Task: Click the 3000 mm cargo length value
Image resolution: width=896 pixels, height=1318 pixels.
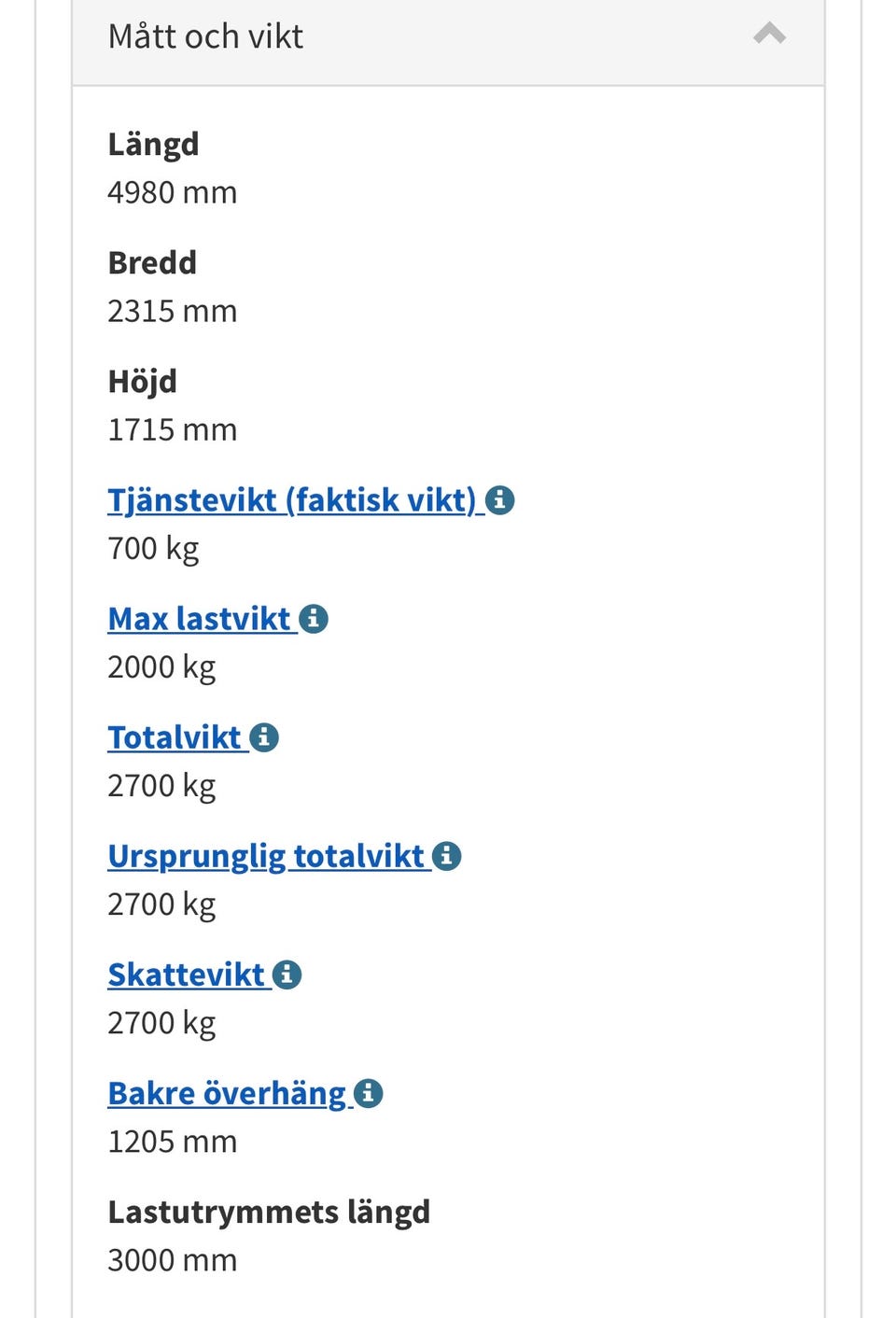Action: (173, 1260)
